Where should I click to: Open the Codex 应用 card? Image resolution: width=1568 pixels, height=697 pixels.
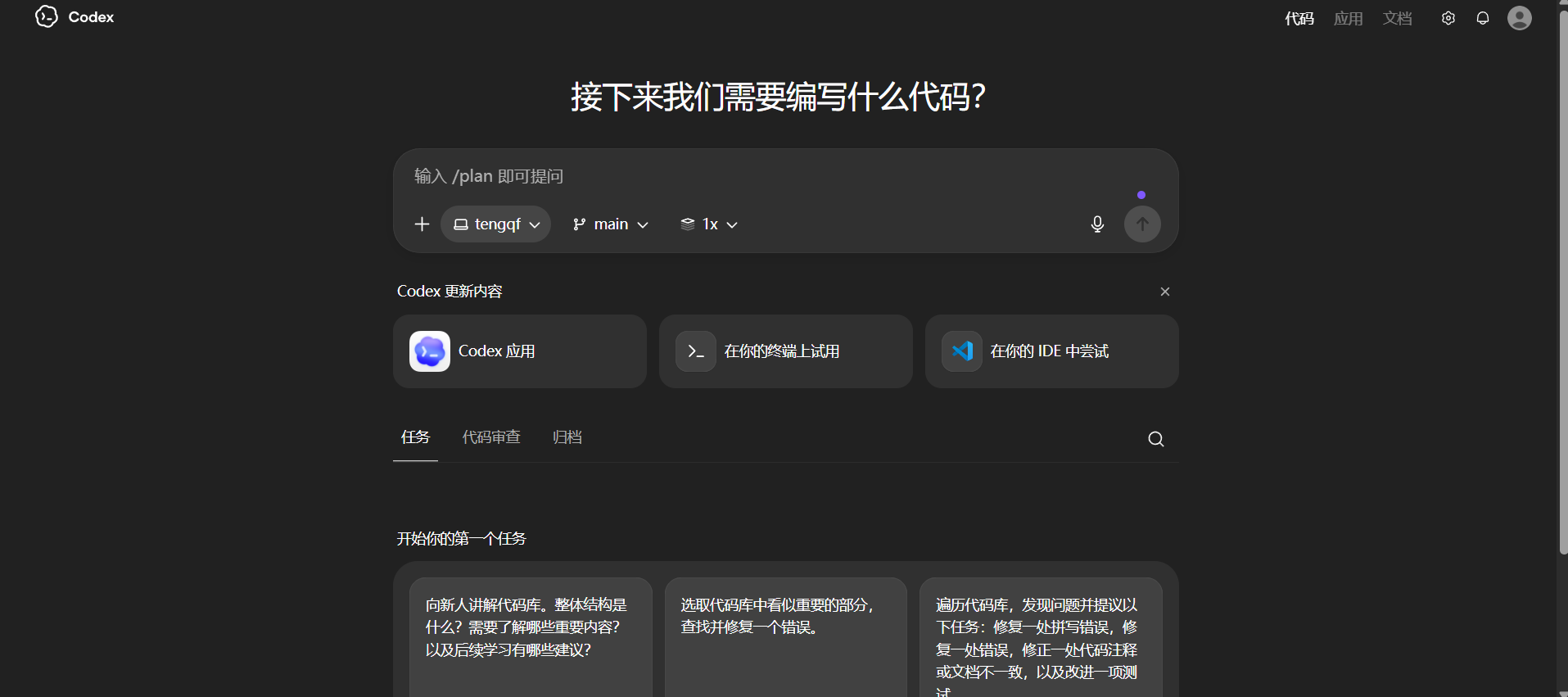(520, 351)
